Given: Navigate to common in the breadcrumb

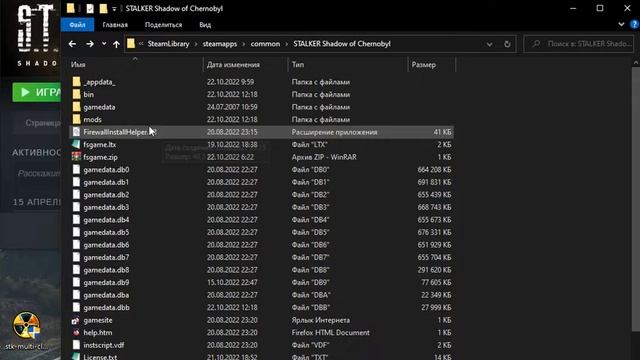Looking at the screenshot, I should [x=265, y=44].
